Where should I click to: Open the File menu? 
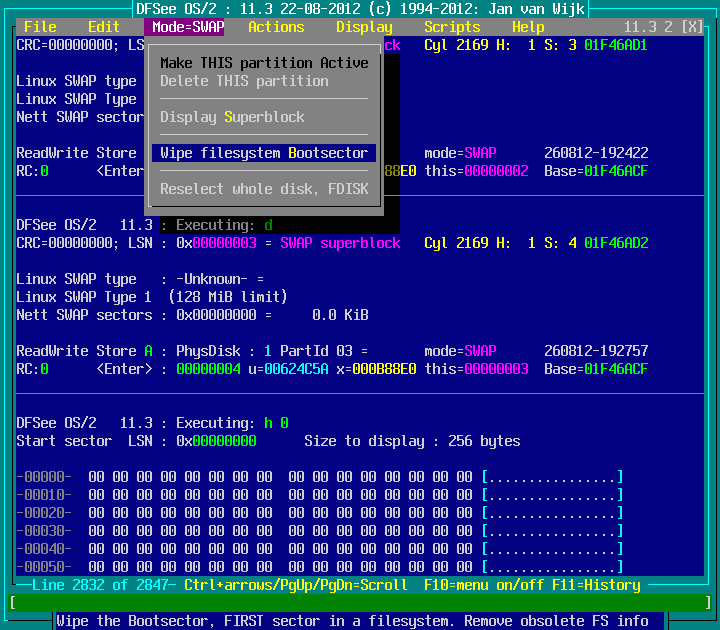tap(40, 27)
